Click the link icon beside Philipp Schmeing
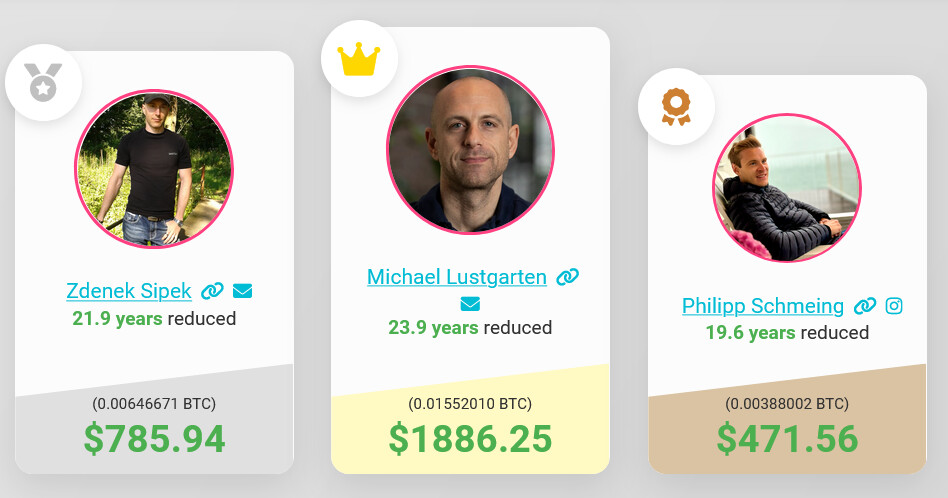This screenshot has width=948, height=498. (865, 306)
